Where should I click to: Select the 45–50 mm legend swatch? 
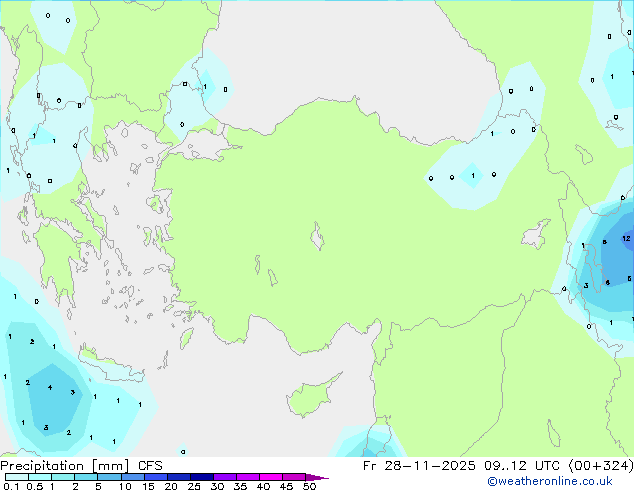click(294, 477)
